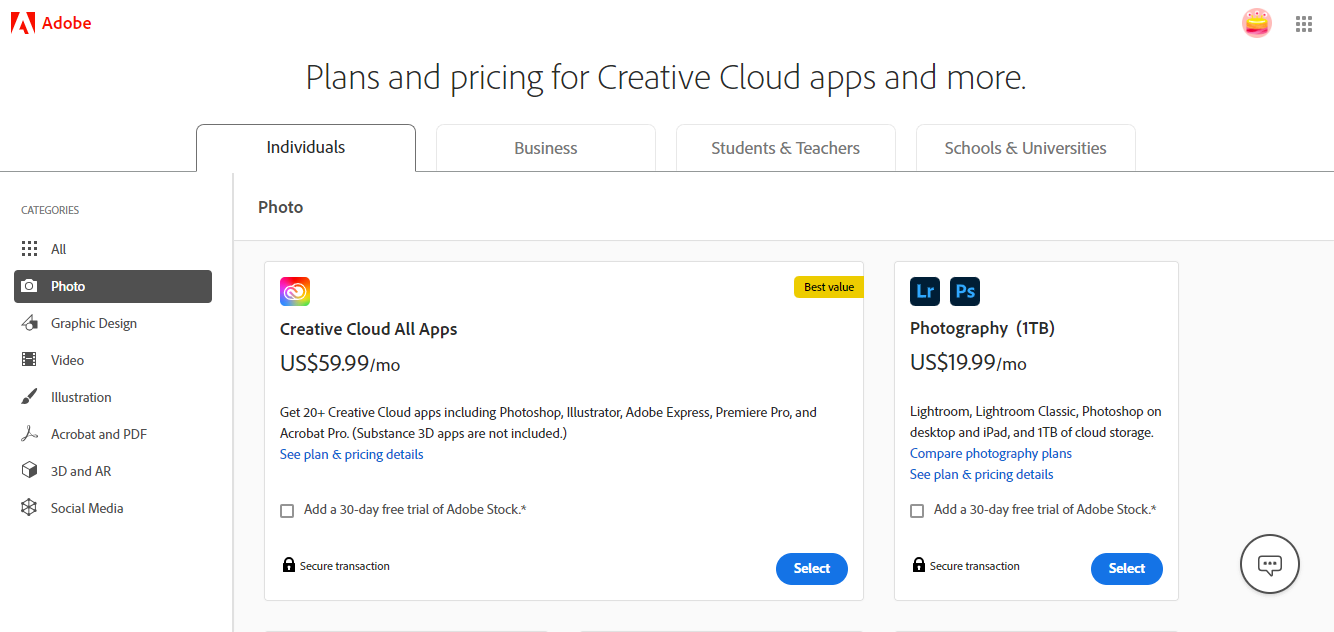1334x632 pixels.
Task: Click the Adobe logo in the header
Action: pyautogui.click(x=51, y=23)
